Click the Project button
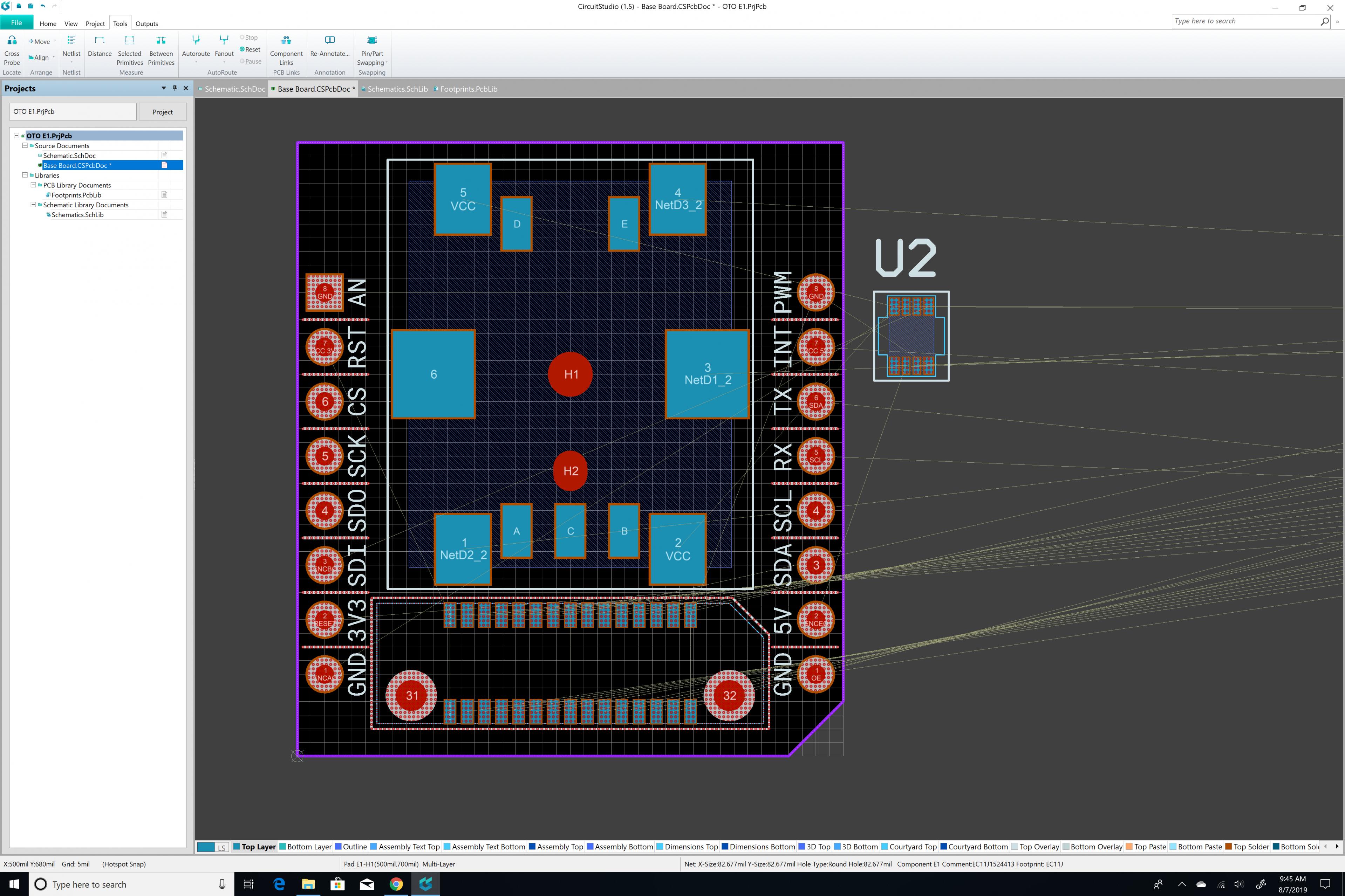This screenshot has width=1345, height=896. tap(162, 112)
